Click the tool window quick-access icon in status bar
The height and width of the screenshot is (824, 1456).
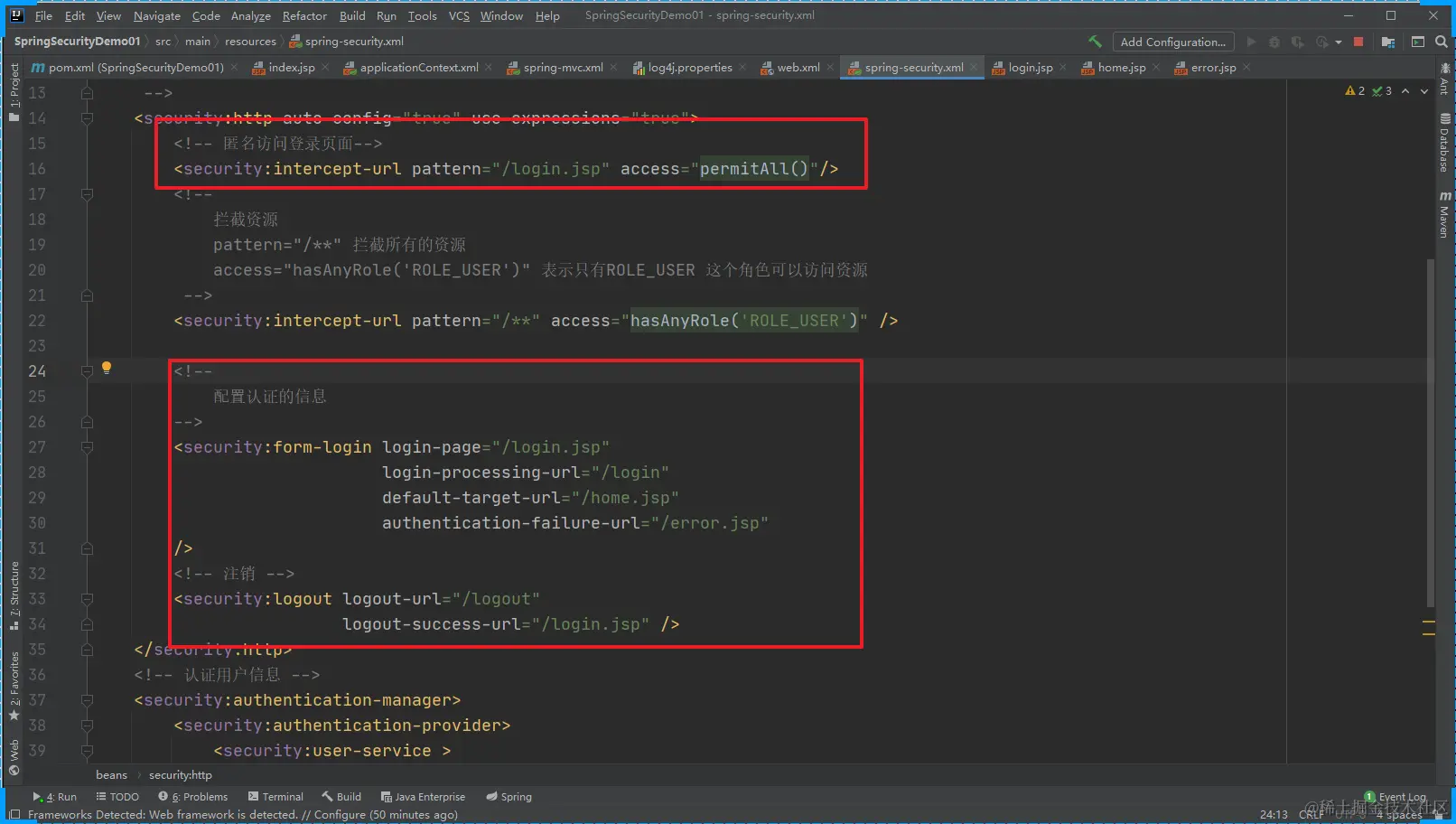(14, 814)
